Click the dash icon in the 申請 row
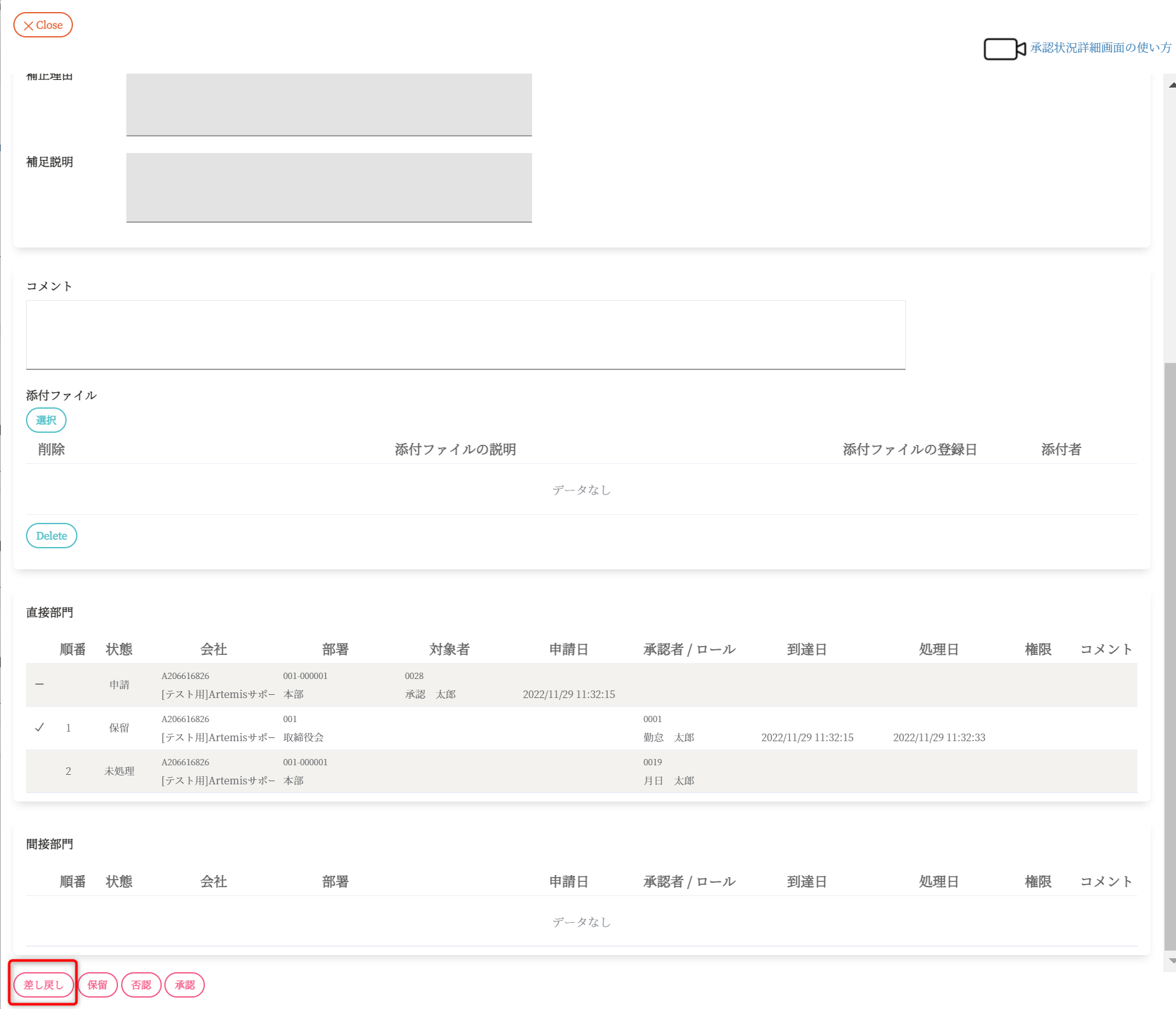 pos(39,684)
